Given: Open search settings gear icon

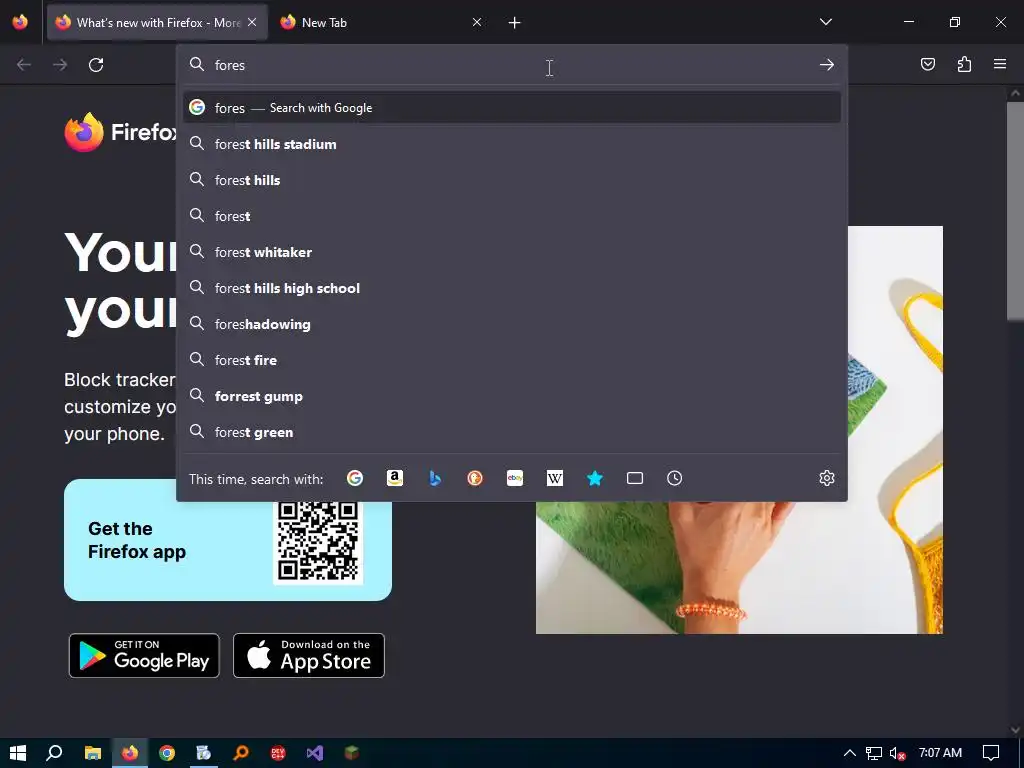Looking at the screenshot, I should tap(827, 478).
